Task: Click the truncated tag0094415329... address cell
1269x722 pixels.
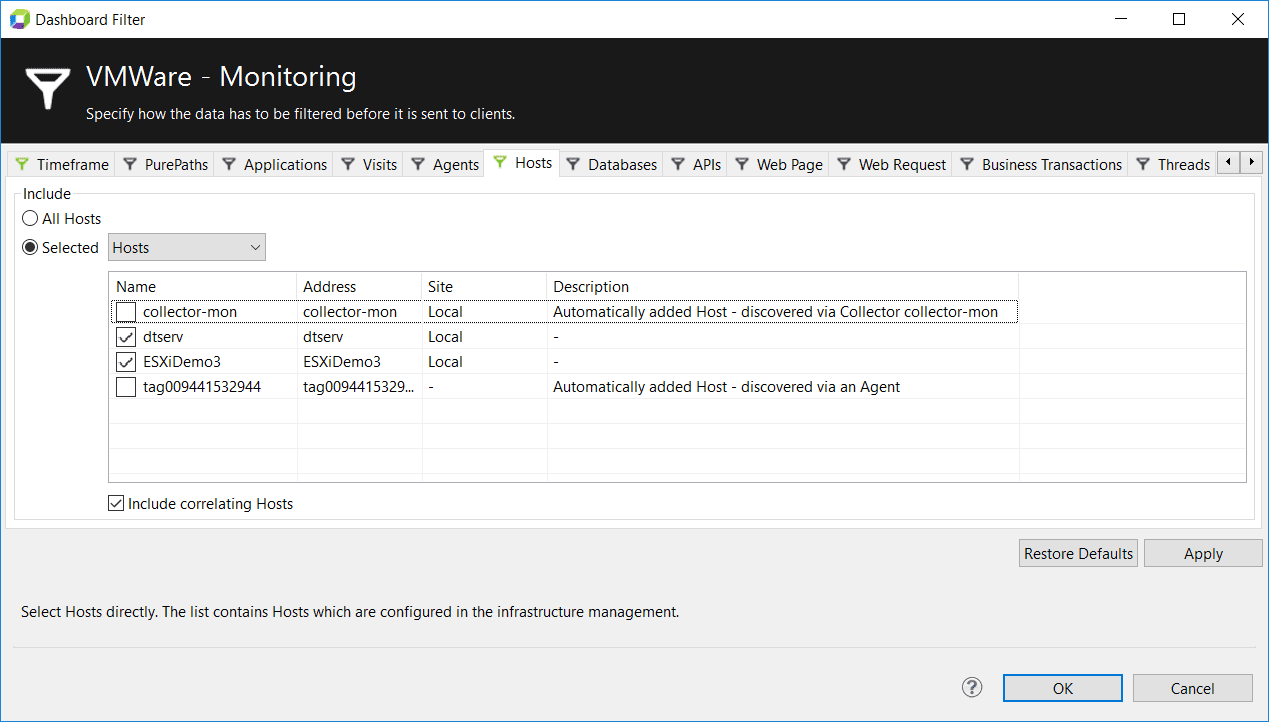Action: click(x=360, y=387)
